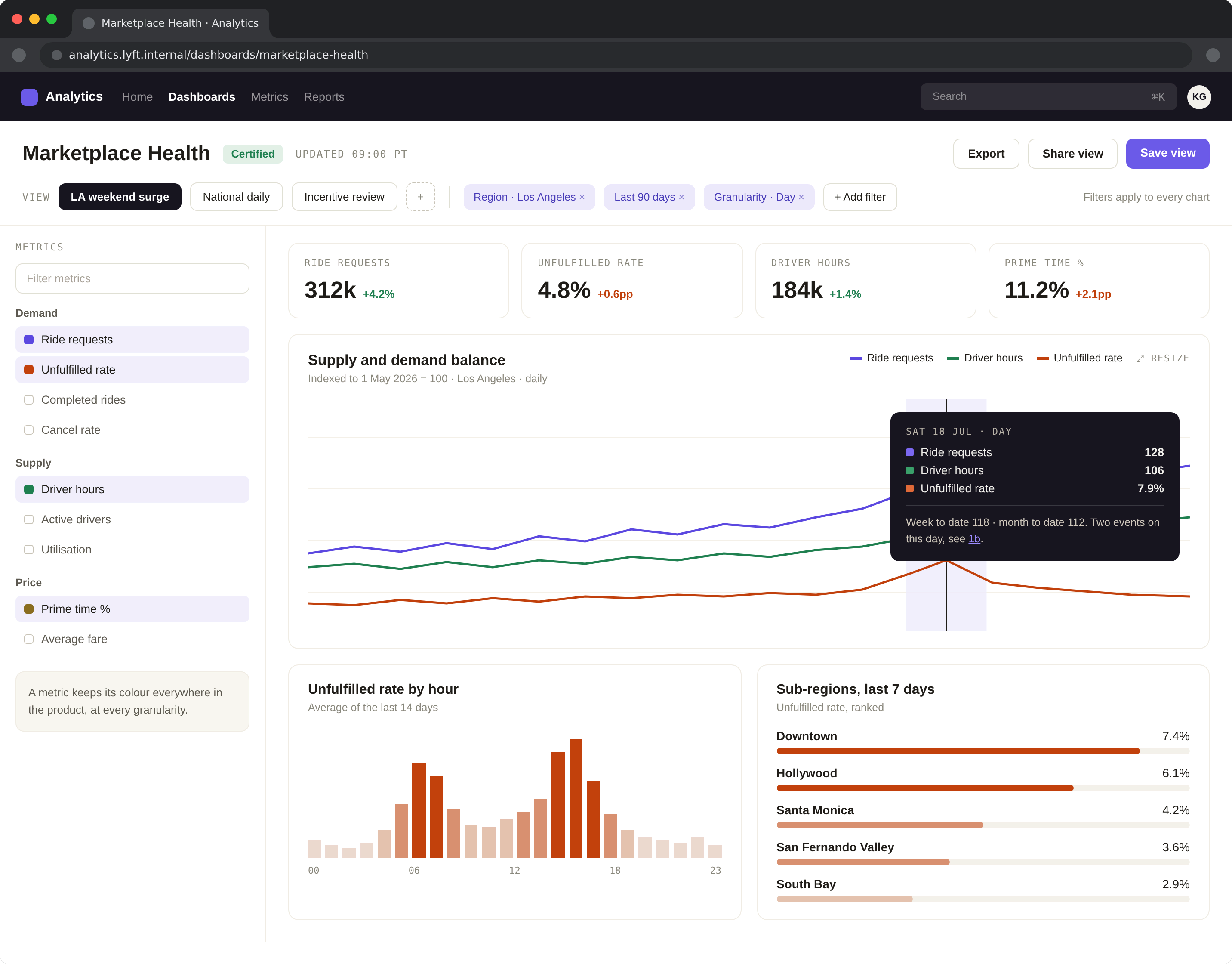Click the Add filter button

[x=860, y=197]
